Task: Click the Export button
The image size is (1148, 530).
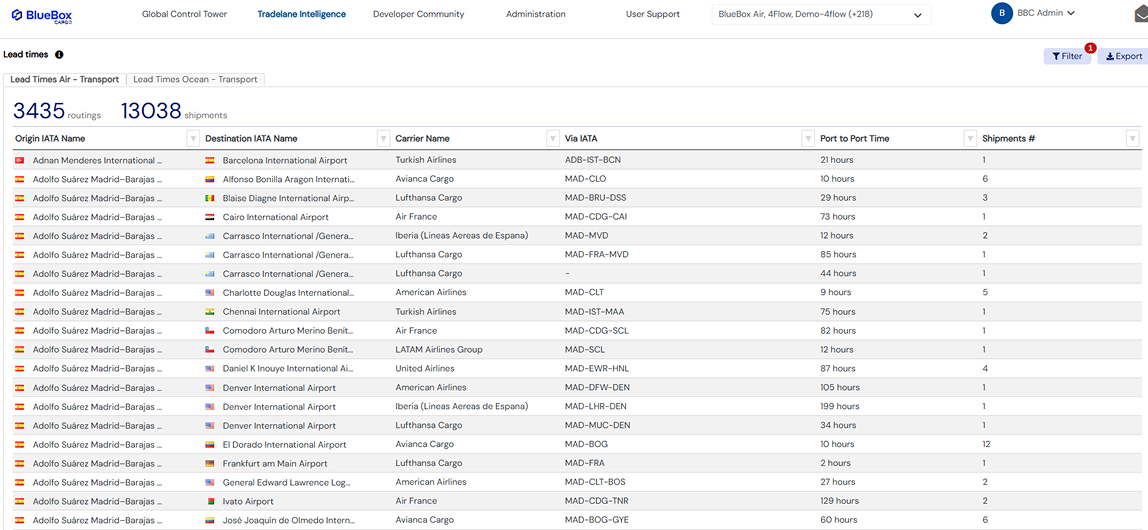Action: click(x=1123, y=56)
